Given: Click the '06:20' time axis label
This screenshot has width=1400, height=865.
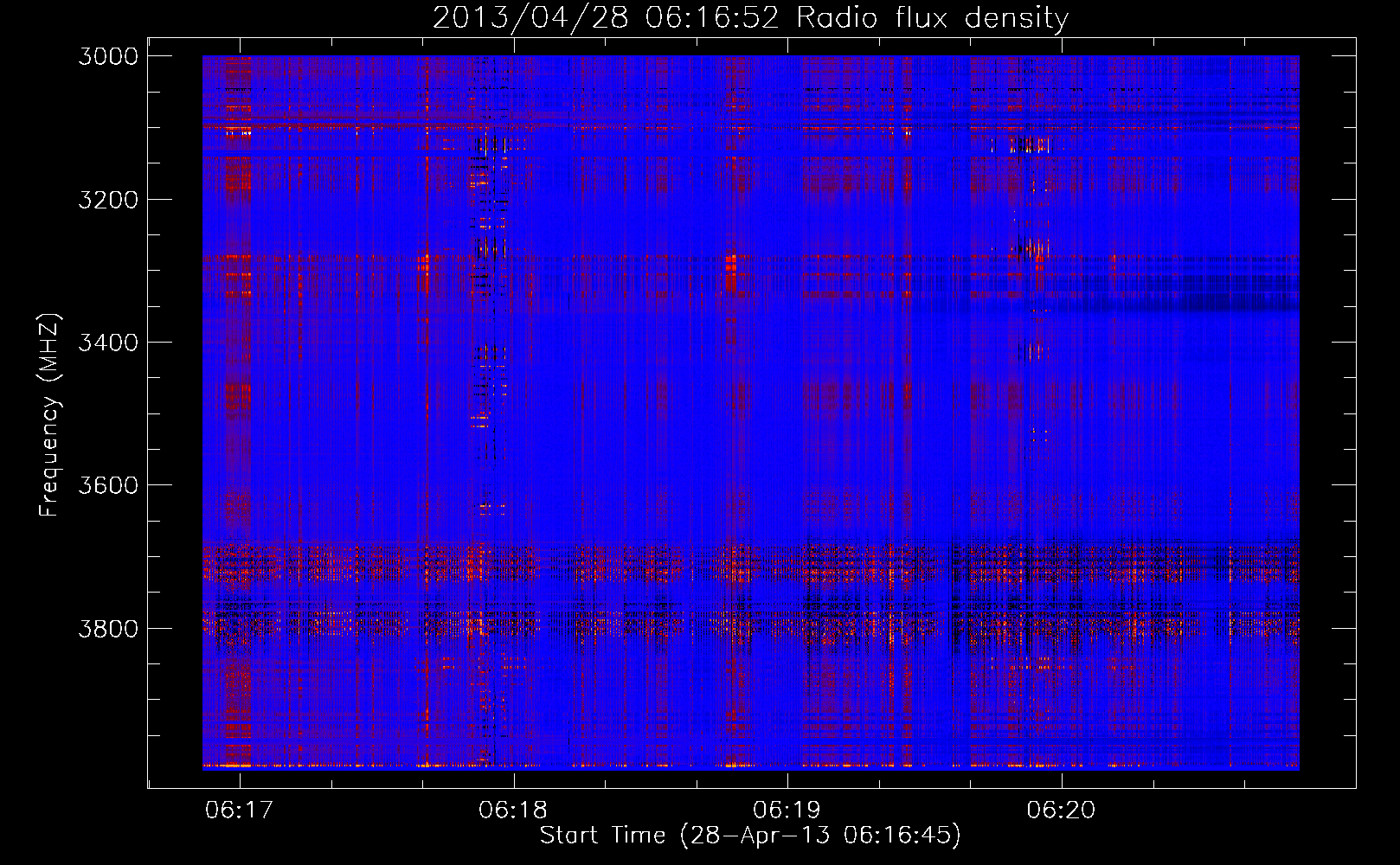Looking at the screenshot, I should coord(1061,810).
